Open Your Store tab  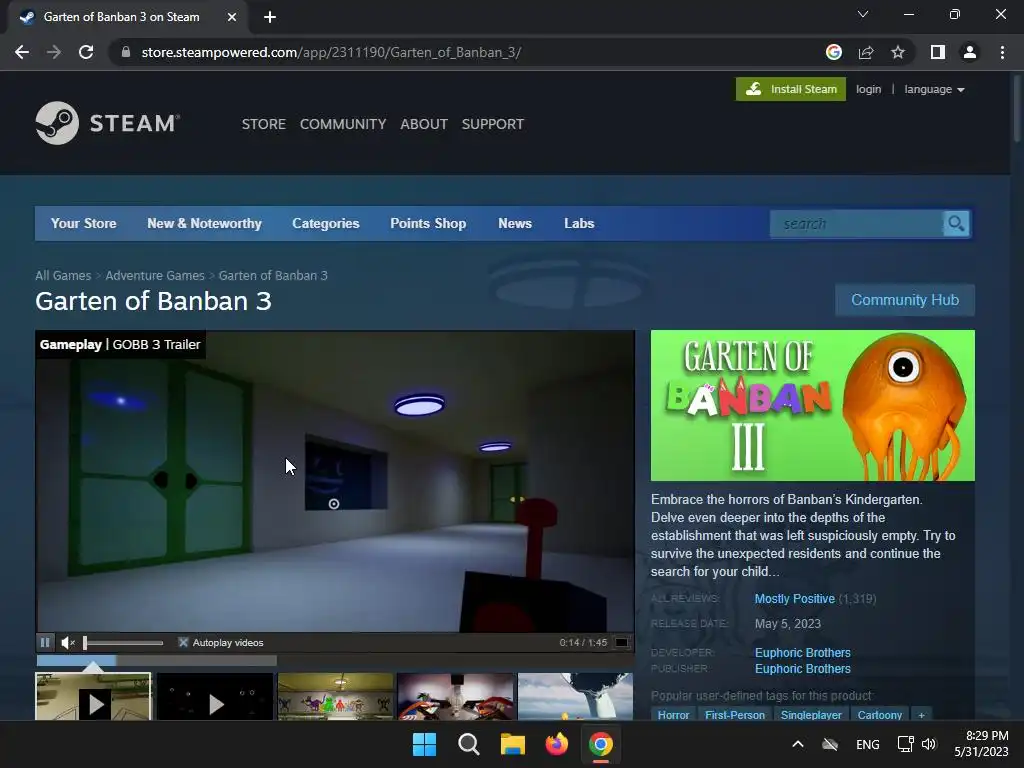(84, 223)
